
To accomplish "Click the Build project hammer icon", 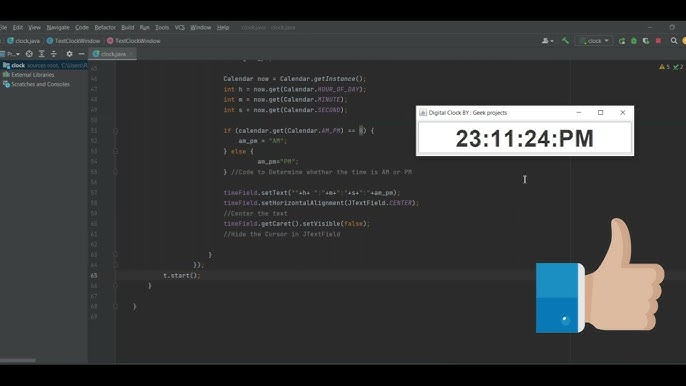I will point(565,41).
